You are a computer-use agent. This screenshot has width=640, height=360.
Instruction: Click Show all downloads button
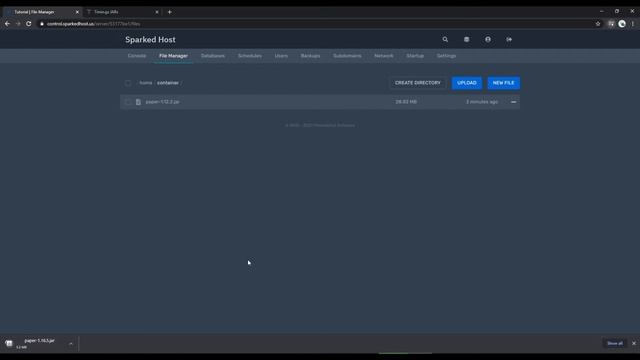(615, 343)
